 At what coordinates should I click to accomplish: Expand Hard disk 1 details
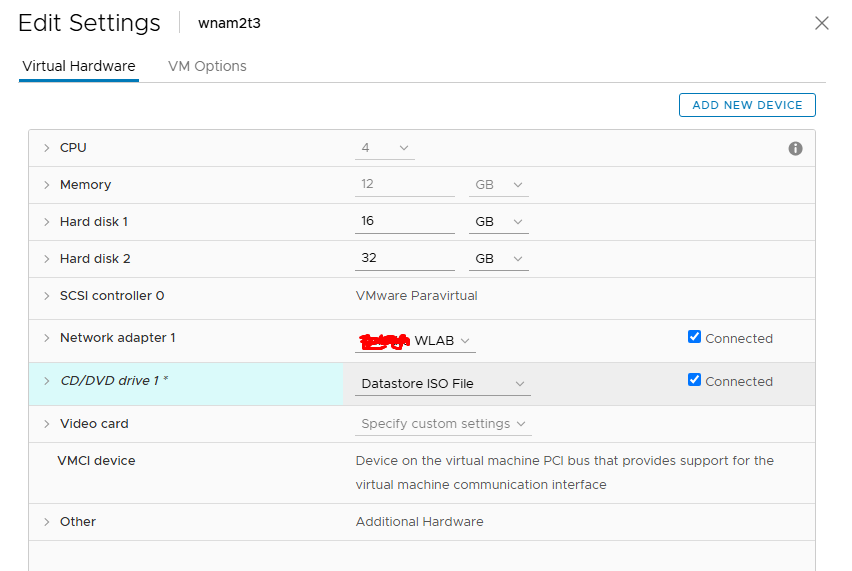pos(46,222)
